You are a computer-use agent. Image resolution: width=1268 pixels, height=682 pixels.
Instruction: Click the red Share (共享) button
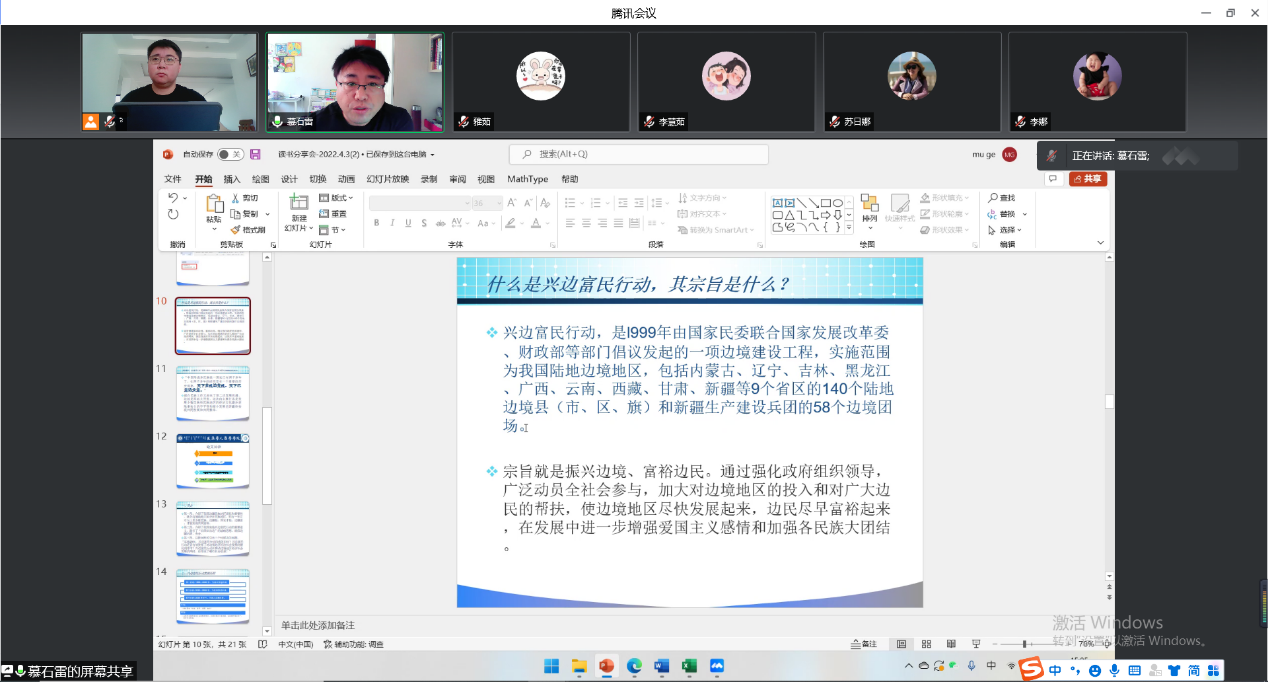pos(1087,179)
